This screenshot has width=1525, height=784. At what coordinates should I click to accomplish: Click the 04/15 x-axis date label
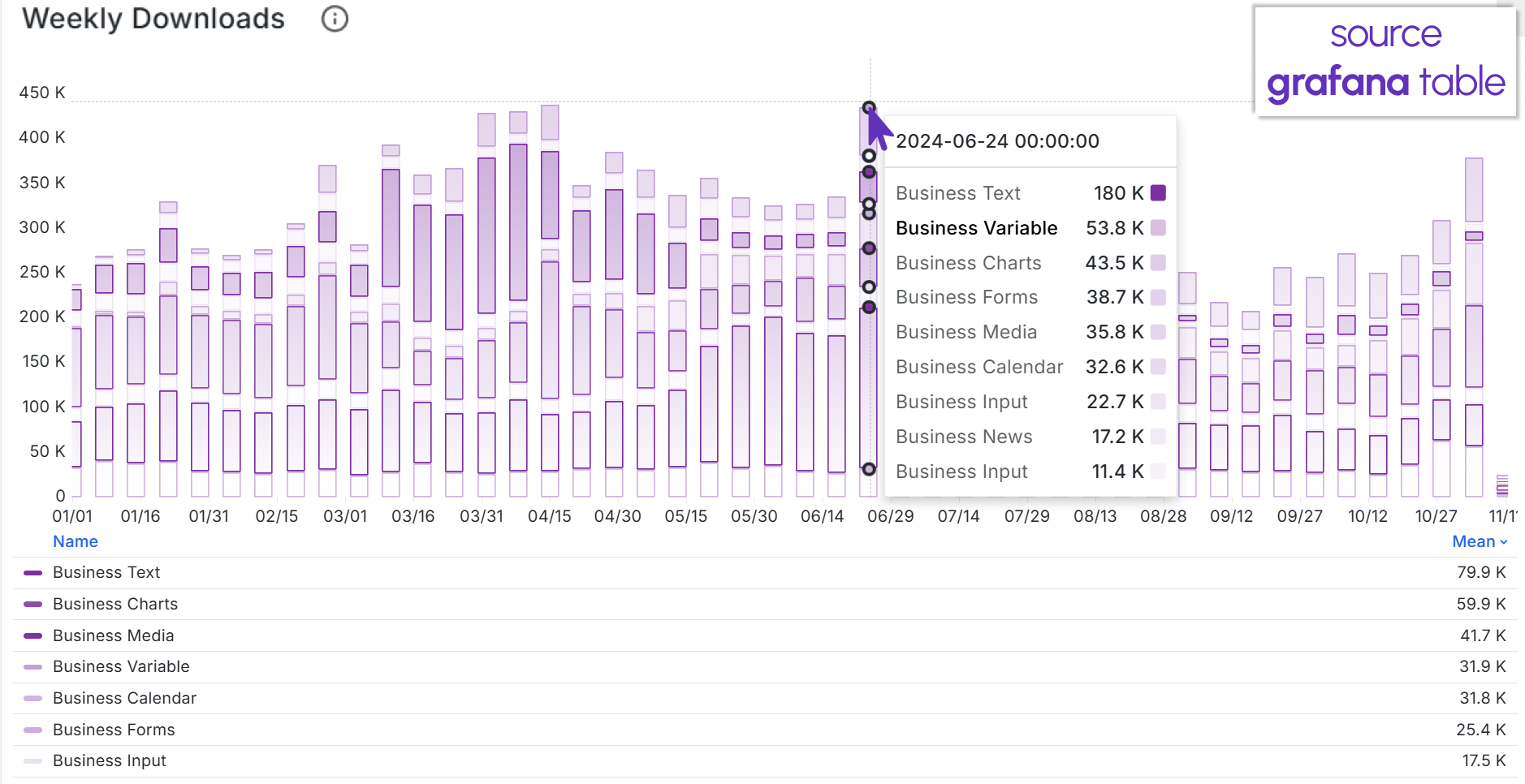click(x=550, y=516)
